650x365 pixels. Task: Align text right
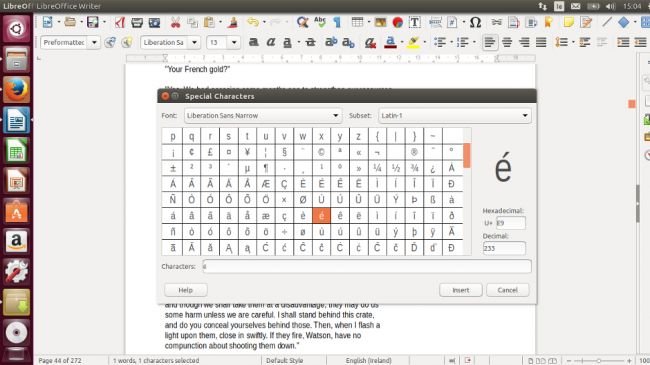point(524,42)
